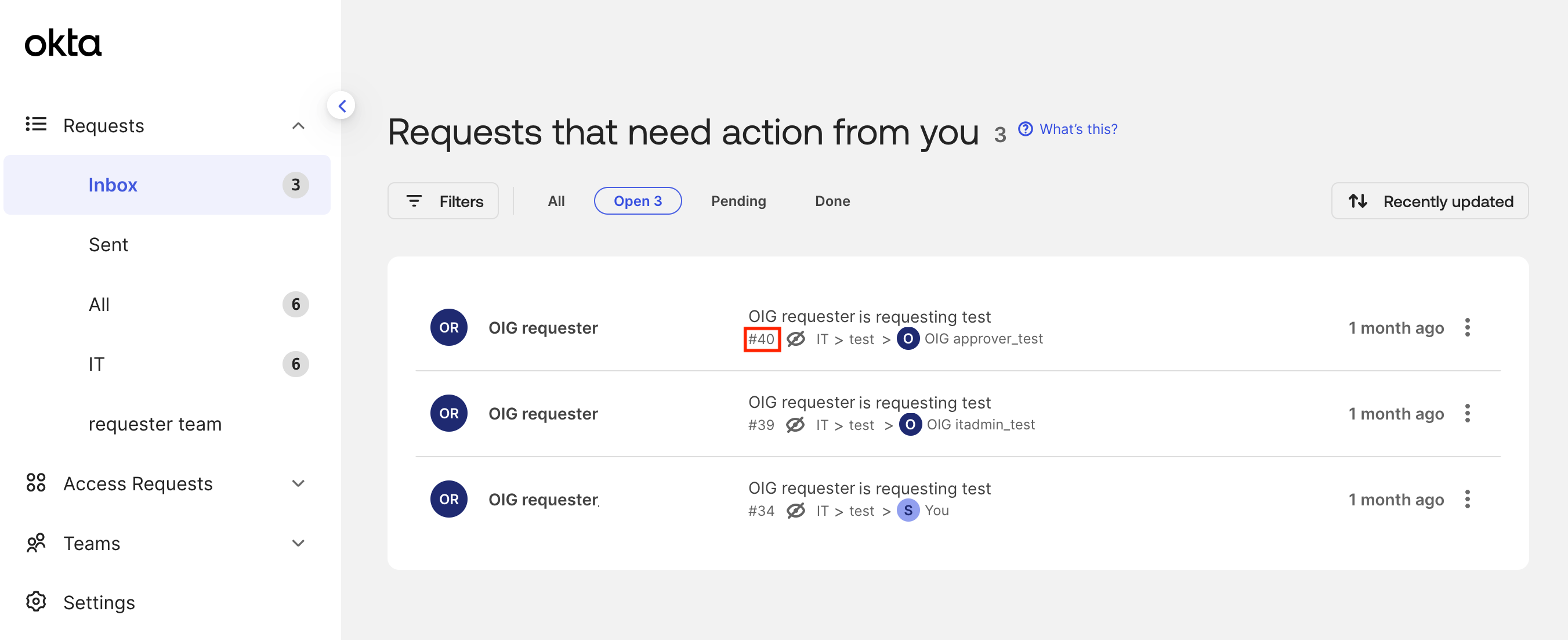Open the Filters button
1568x640 pixels.
point(443,201)
